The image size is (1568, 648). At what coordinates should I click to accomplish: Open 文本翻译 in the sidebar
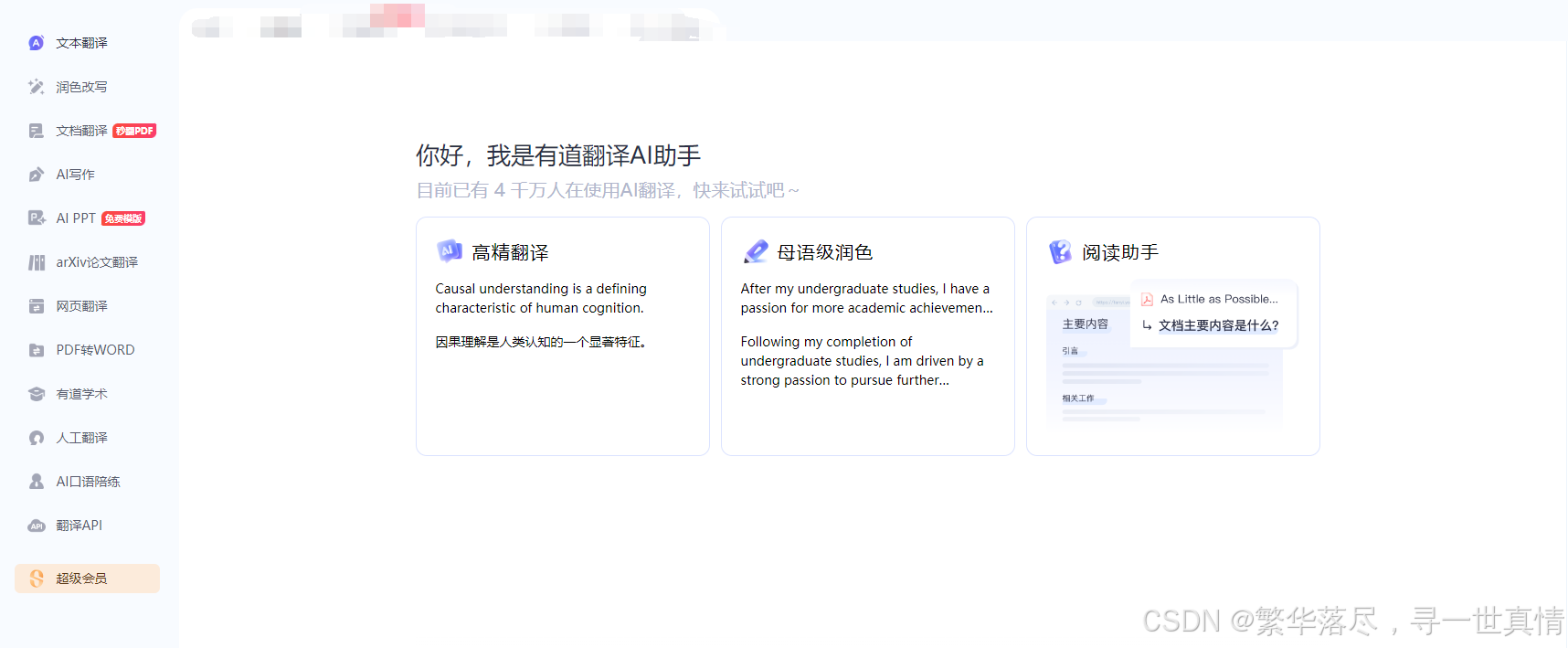[x=81, y=43]
